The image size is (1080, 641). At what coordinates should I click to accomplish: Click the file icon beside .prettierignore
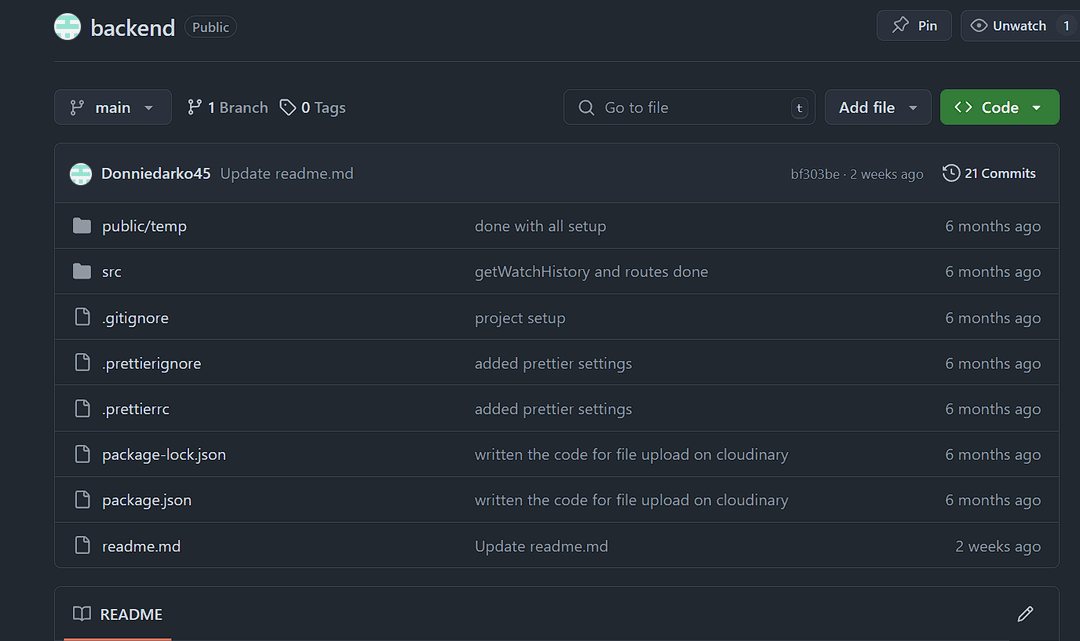coord(82,362)
